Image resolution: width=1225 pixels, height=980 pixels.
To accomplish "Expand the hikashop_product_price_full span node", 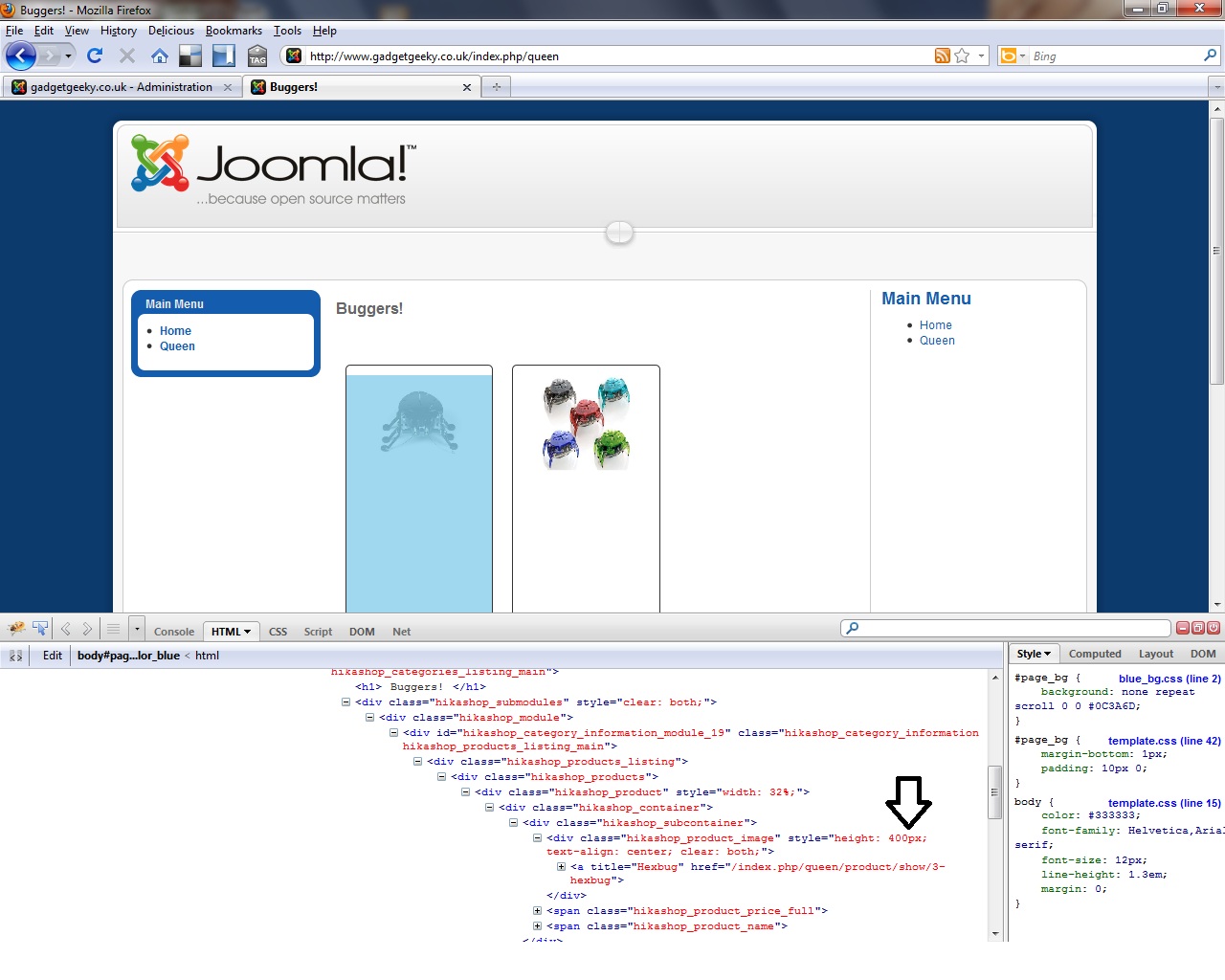I will coord(537,911).
